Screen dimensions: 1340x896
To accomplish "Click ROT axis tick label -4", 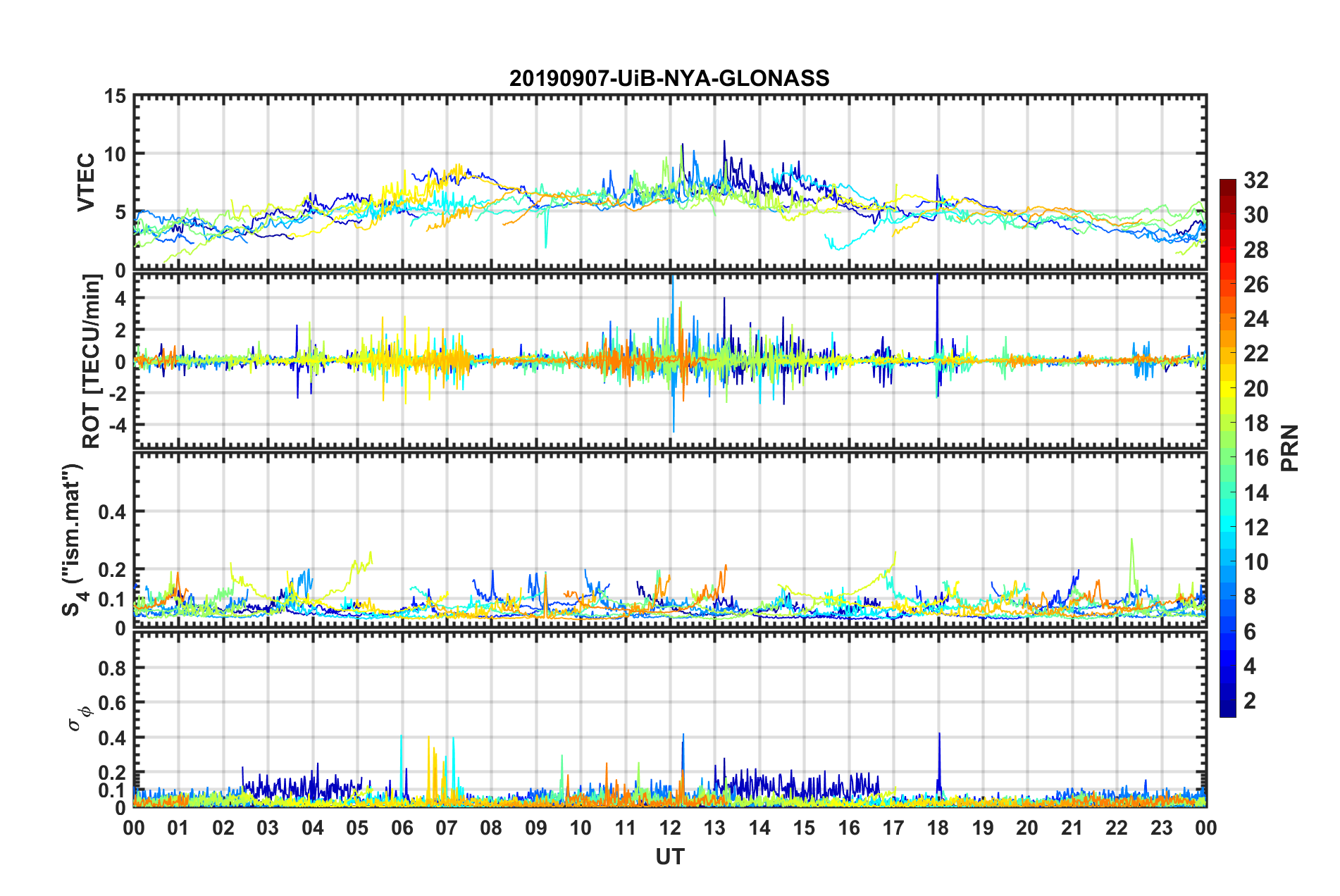I will click(117, 426).
